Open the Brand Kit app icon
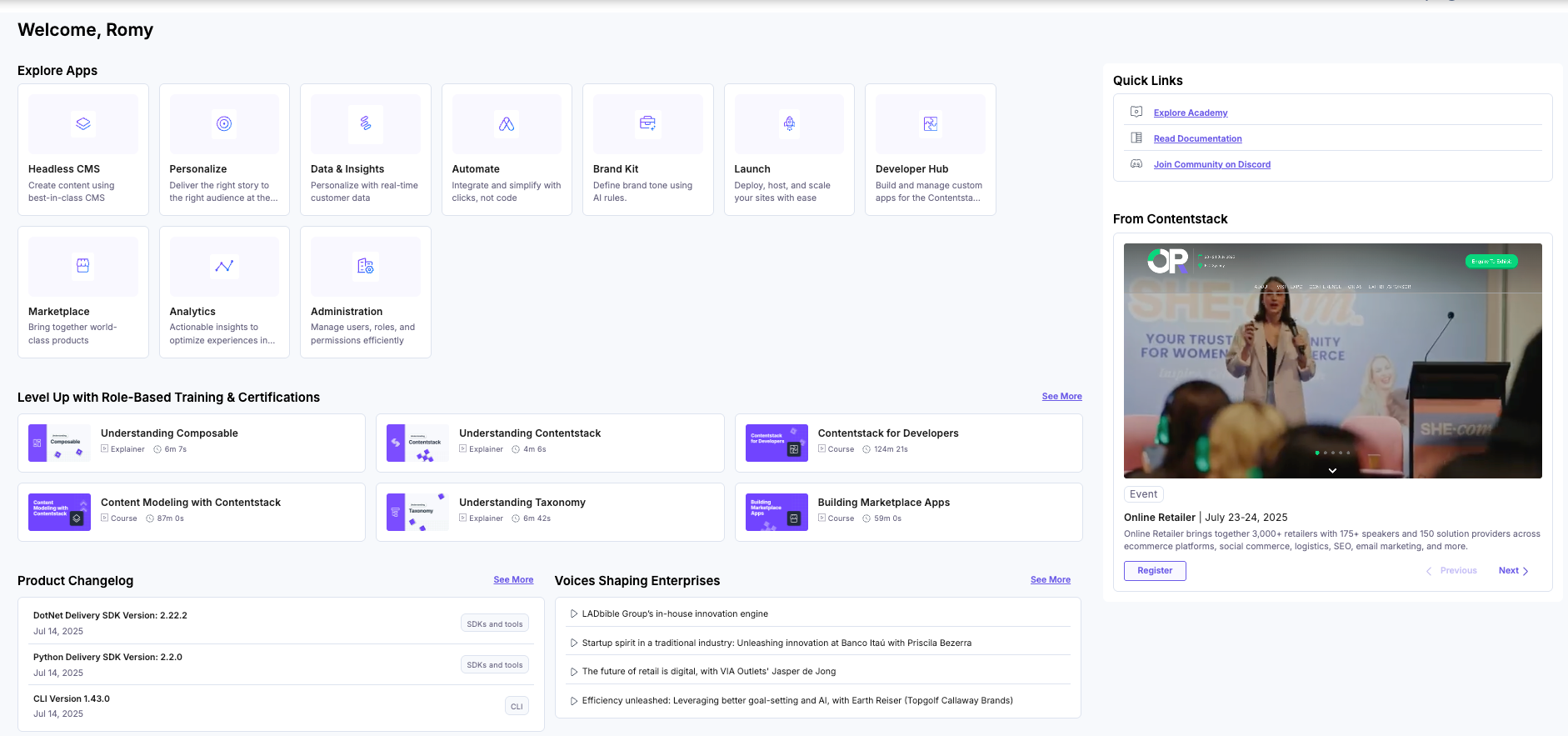The width and height of the screenshot is (1568, 736). pos(647,123)
